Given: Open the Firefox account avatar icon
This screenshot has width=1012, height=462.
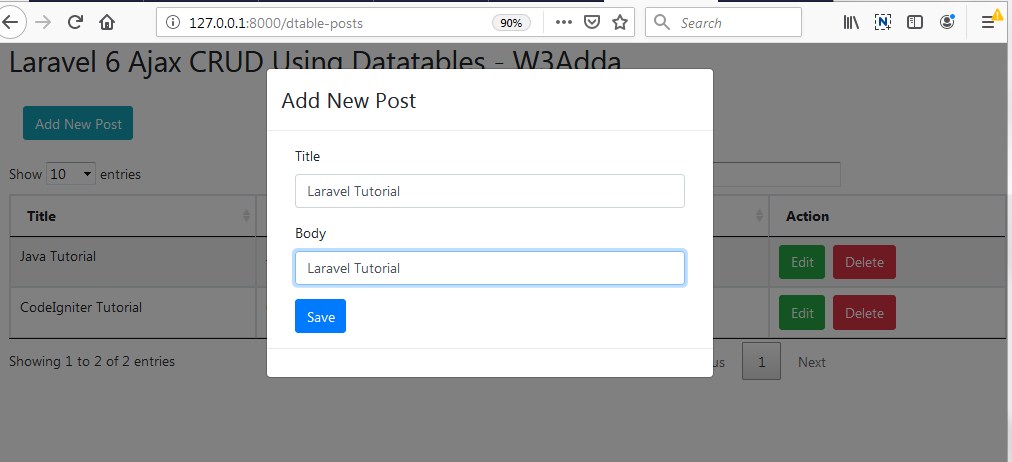Looking at the screenshot, I should [x=947, y=23].
